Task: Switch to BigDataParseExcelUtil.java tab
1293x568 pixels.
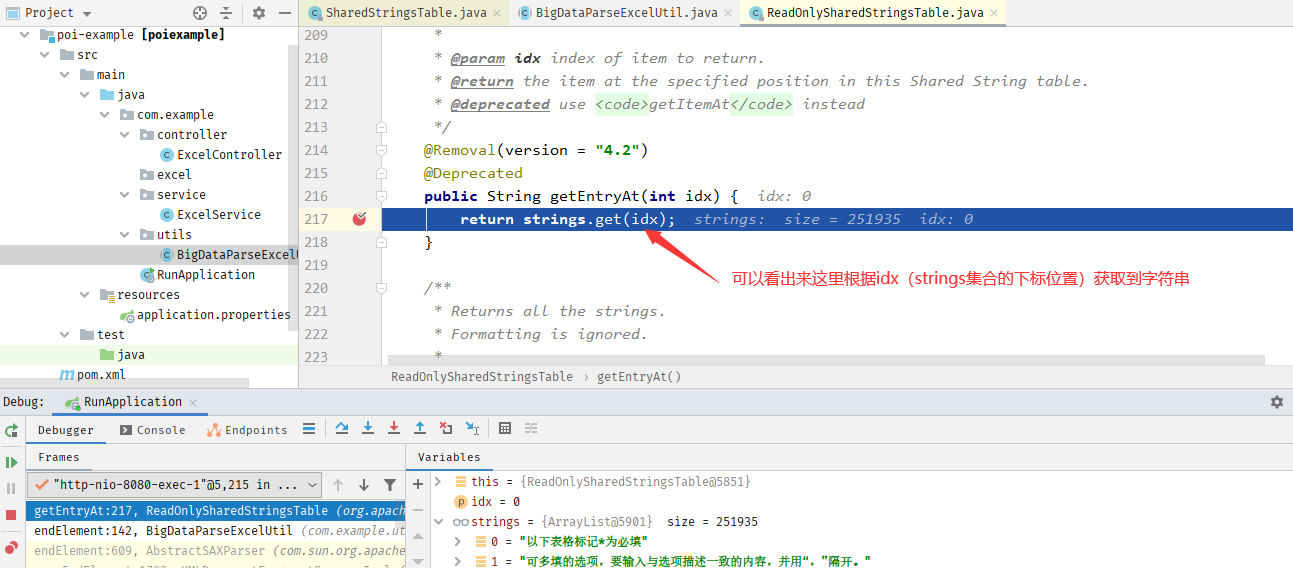Action: [626, 13]
